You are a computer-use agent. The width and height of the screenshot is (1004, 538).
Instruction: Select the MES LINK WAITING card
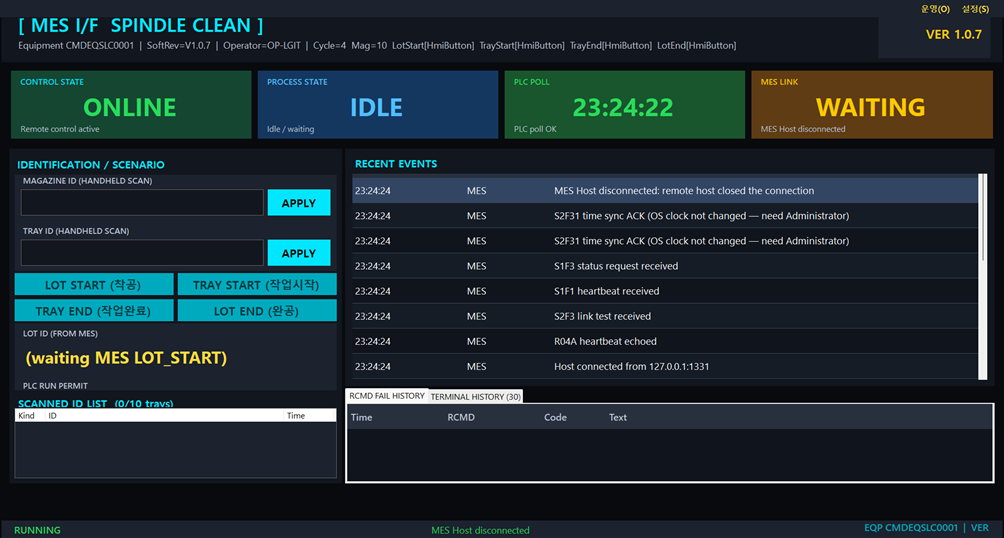pos(871,104)
